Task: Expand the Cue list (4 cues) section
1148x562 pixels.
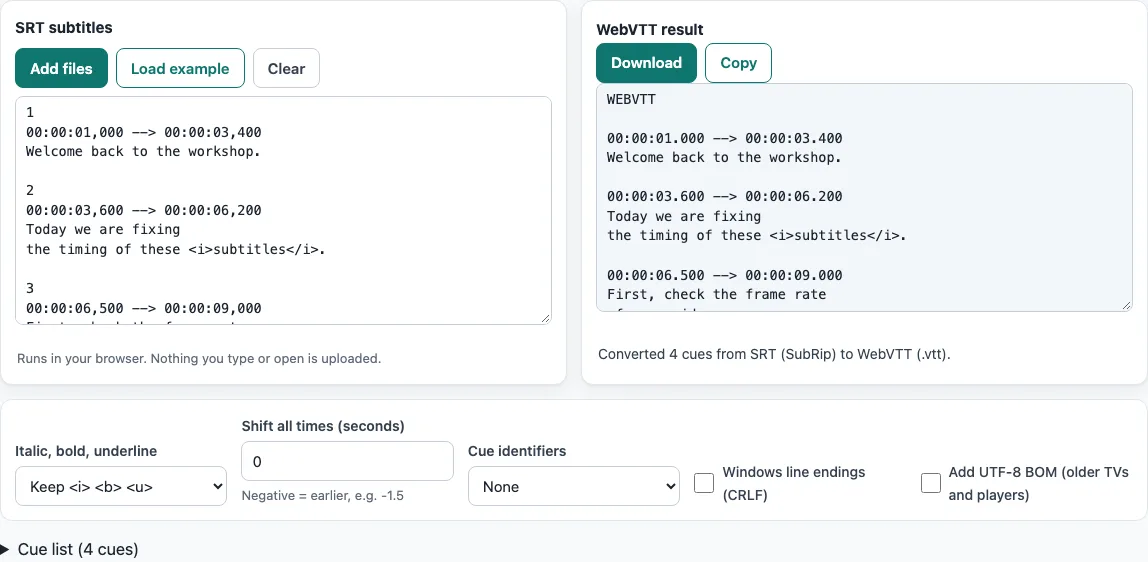Action: click(70, 550)
